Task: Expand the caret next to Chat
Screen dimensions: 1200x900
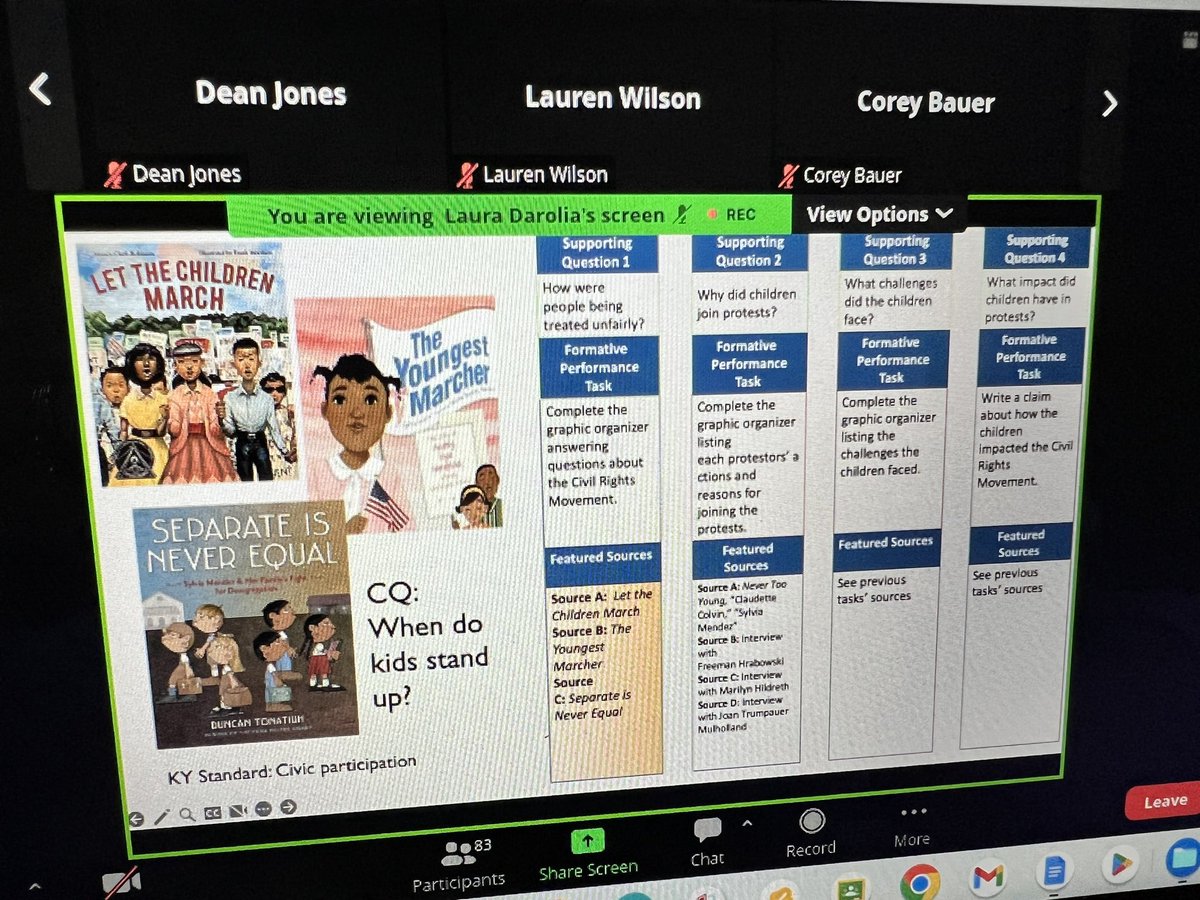Action: pyautogui.click(x=746, y=824)
